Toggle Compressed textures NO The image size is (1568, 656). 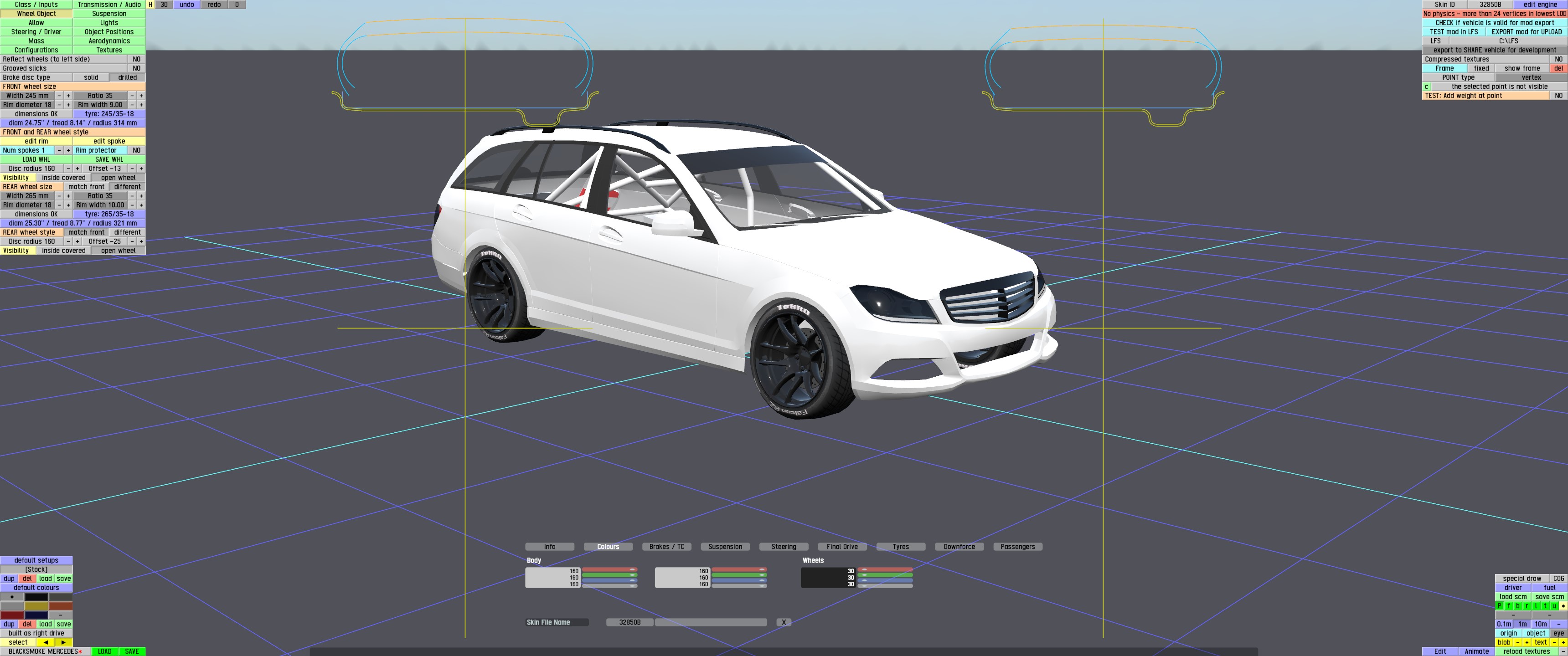1558,59
